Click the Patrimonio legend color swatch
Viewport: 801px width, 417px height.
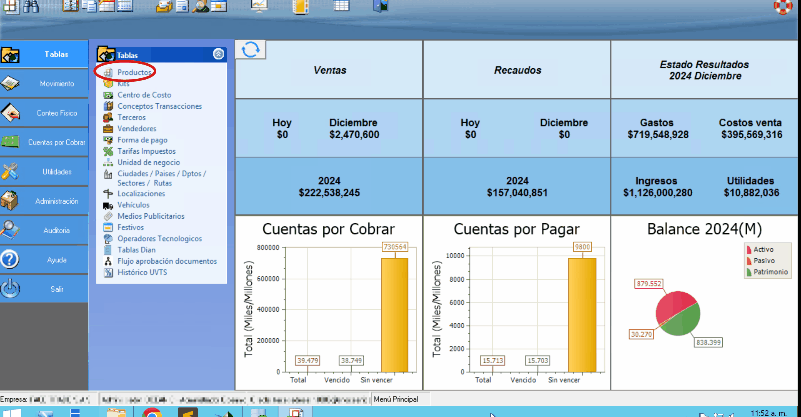tap(749, 271)
